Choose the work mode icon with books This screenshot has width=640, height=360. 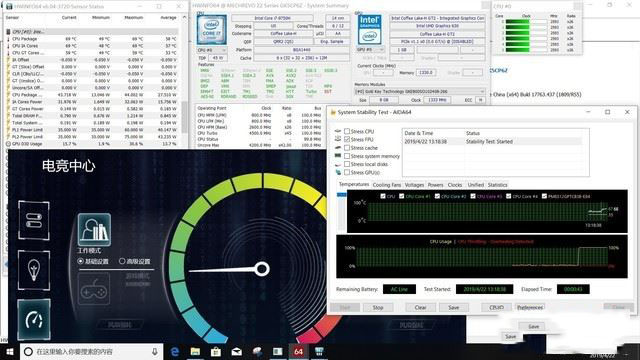point(94,229)
